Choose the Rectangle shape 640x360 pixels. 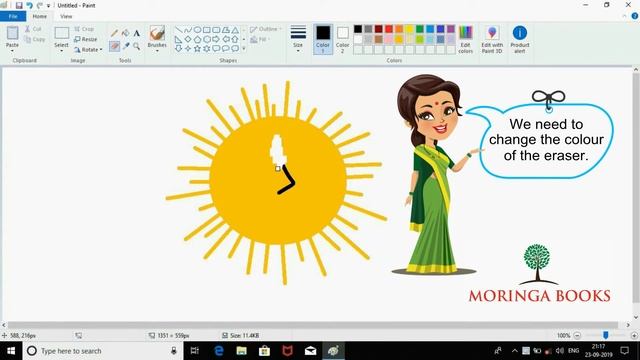(207, 30)
